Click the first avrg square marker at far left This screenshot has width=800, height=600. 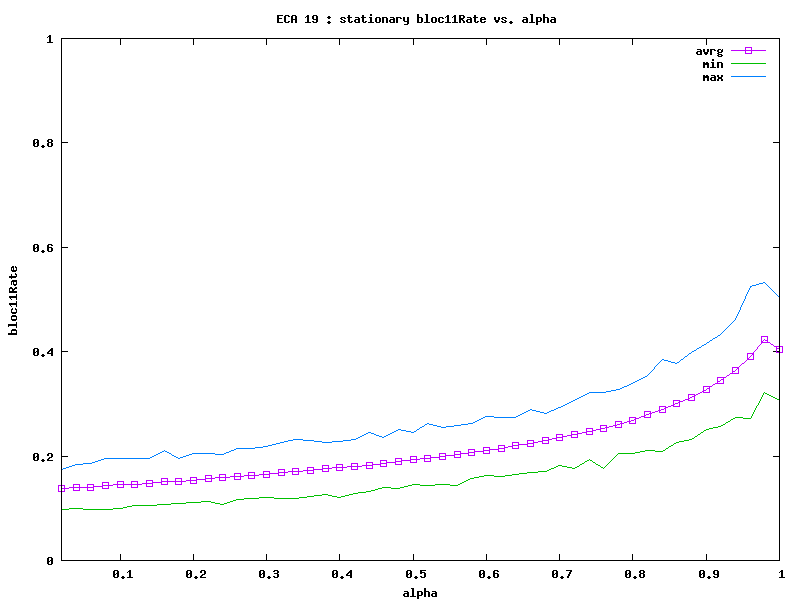point(62,488)
